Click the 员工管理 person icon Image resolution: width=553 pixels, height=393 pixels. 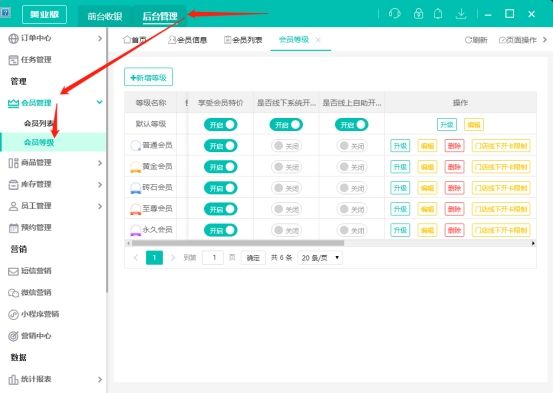tap(13, 206)
